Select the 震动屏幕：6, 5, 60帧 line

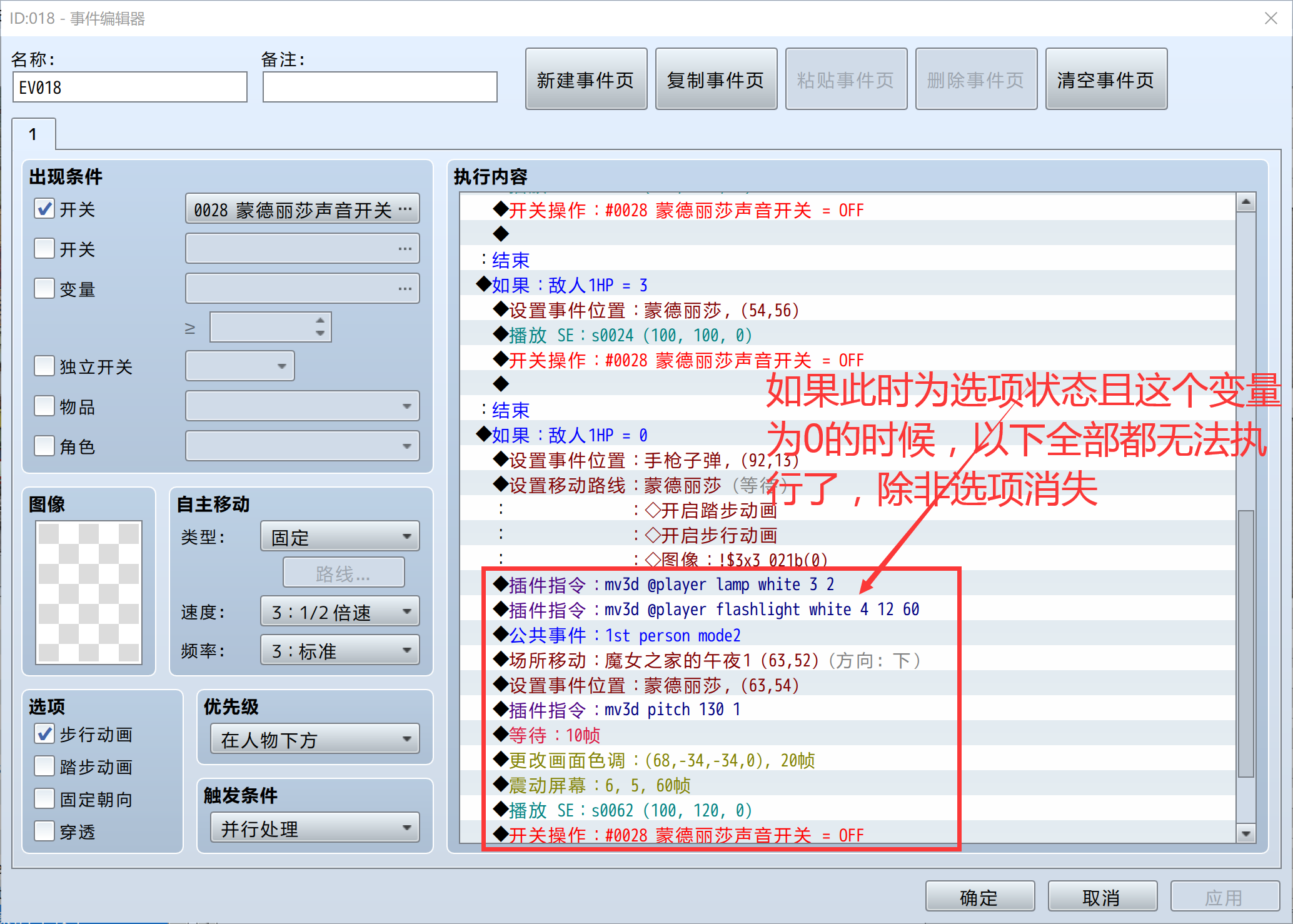point(847,785)
